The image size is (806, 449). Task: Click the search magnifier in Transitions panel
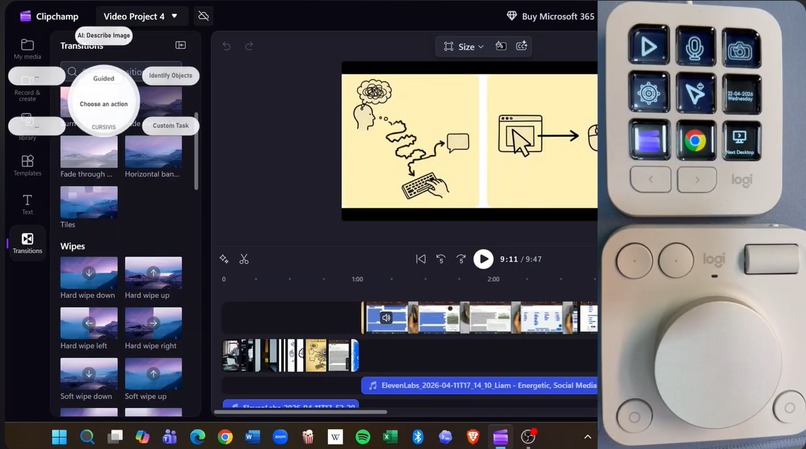[72, 71]
